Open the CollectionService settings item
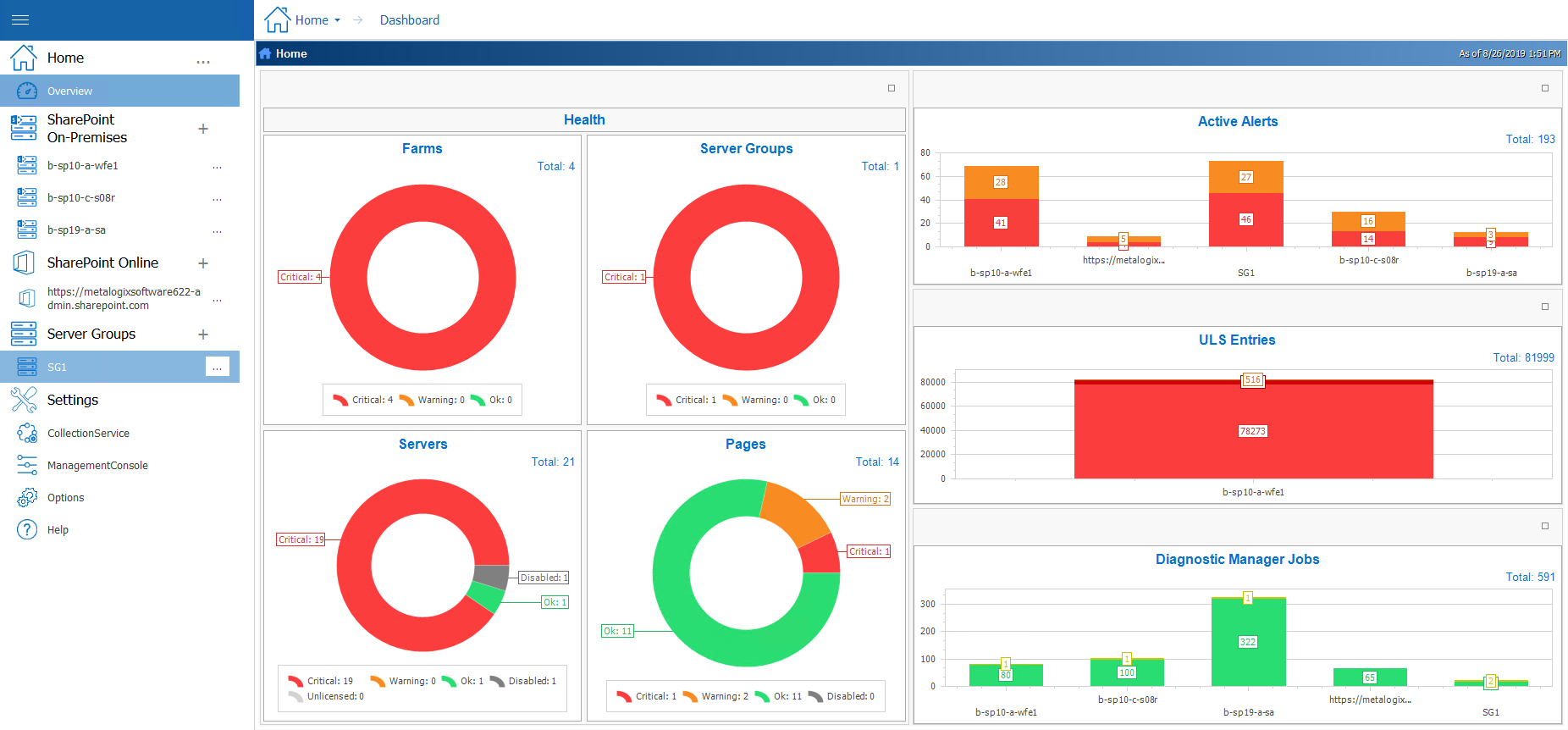The image size is (1568, 730). pyautogui.click(x=88, y=433)
